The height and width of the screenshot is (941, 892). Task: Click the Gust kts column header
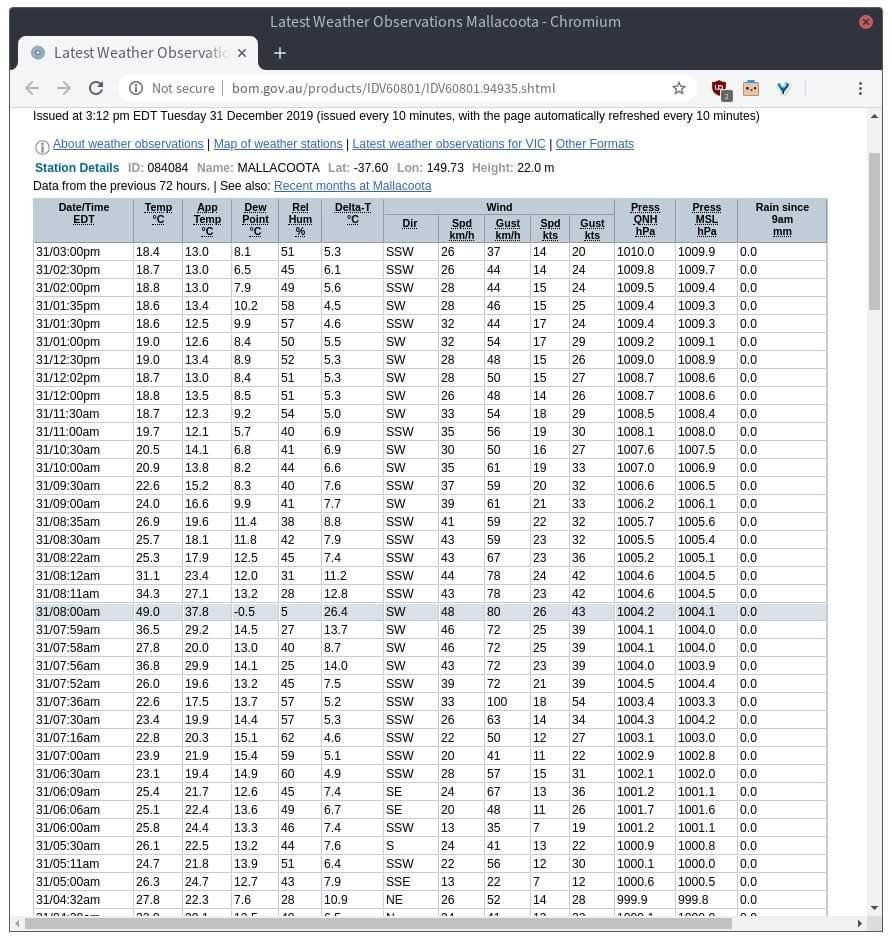tap(592, 229)
